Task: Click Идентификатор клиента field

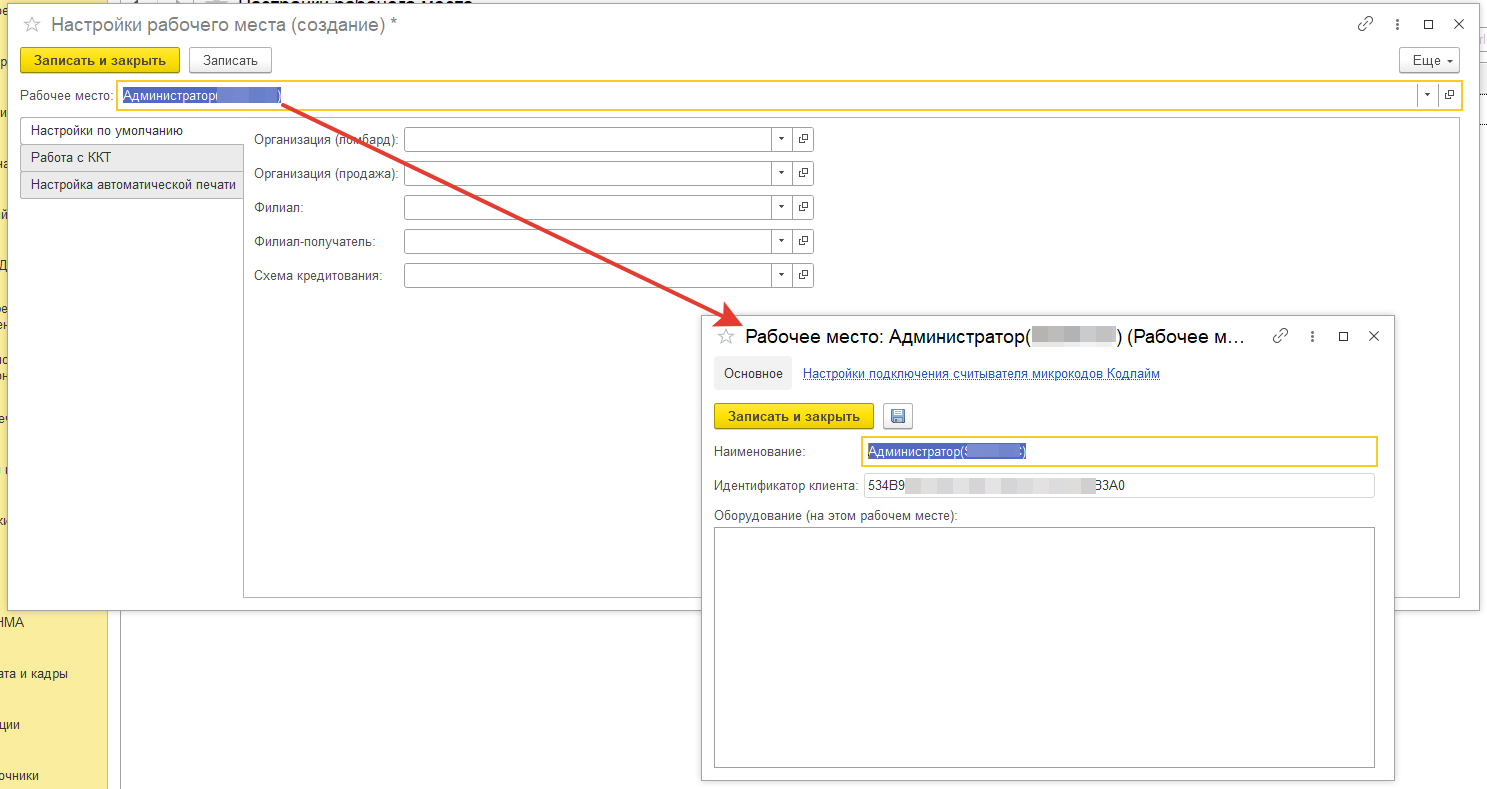Action: [1118, 486]
